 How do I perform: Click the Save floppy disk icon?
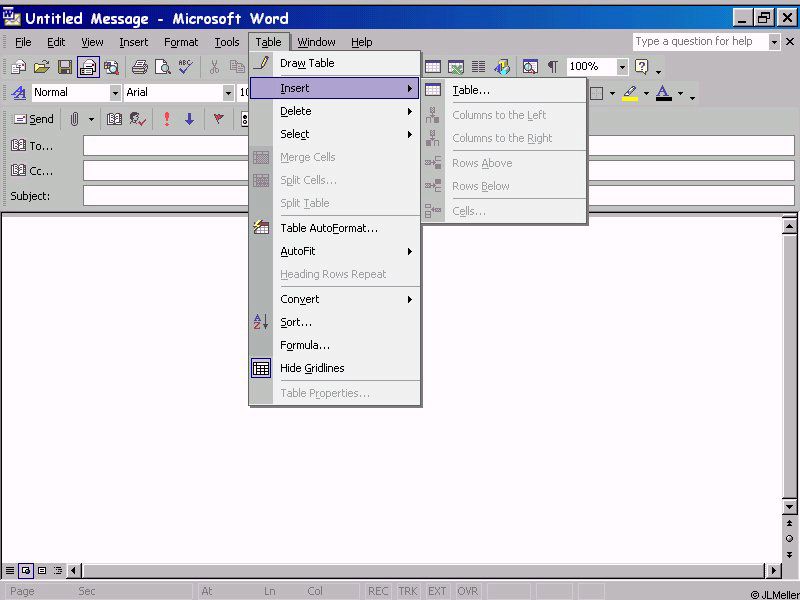[x=65, y=67]
